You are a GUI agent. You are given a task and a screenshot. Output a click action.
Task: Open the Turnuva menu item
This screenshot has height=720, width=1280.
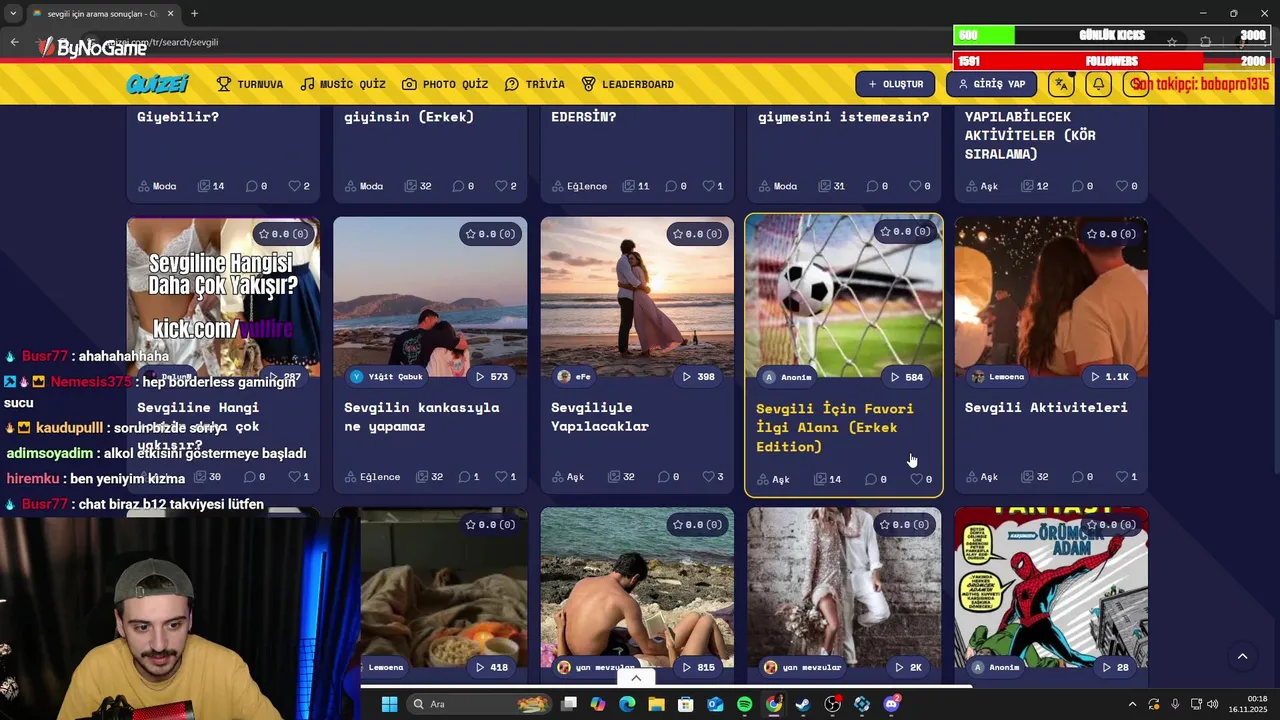(x=250, y=84)
